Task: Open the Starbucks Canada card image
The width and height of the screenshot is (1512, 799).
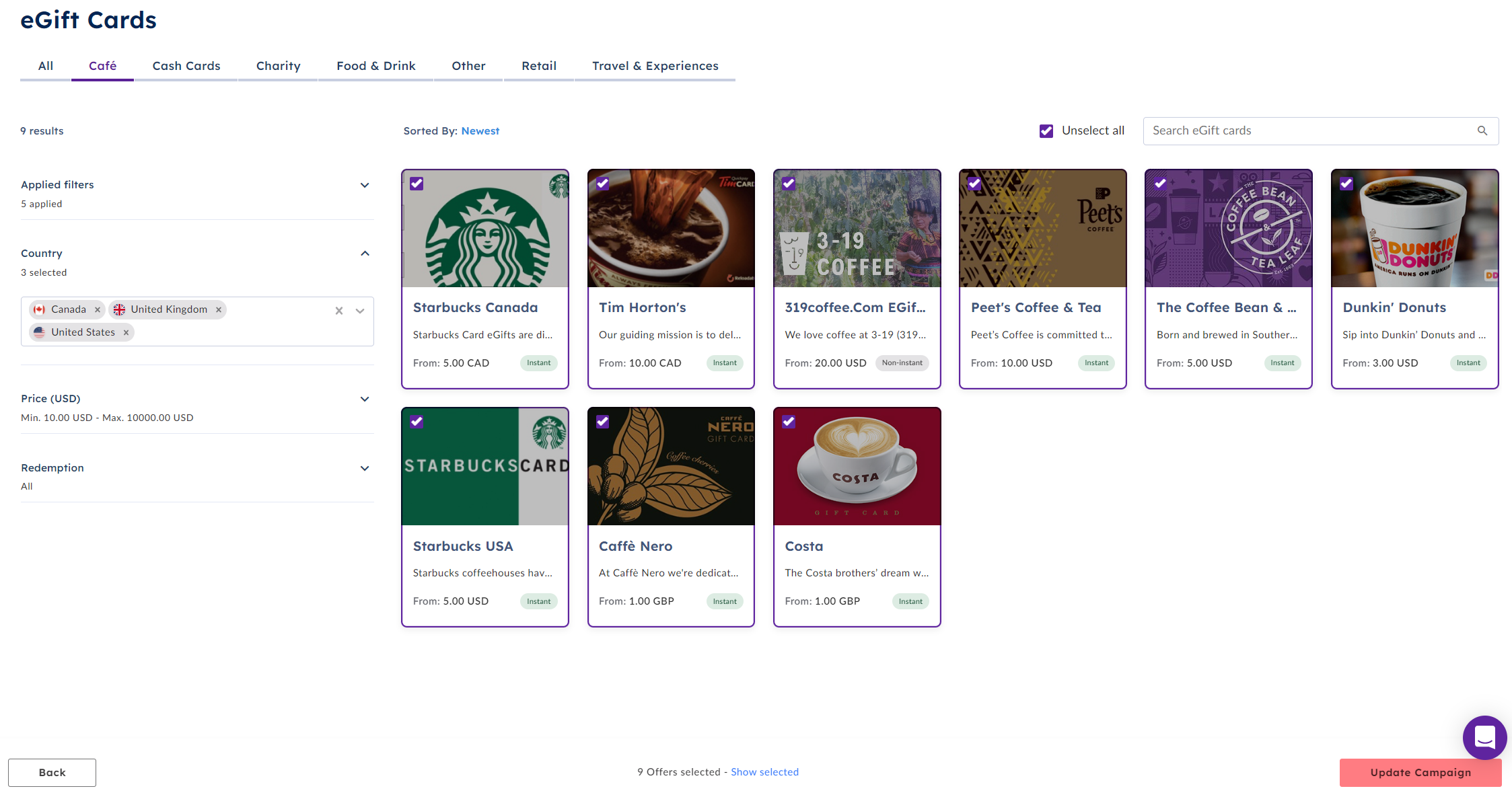Action: (485, 229)
